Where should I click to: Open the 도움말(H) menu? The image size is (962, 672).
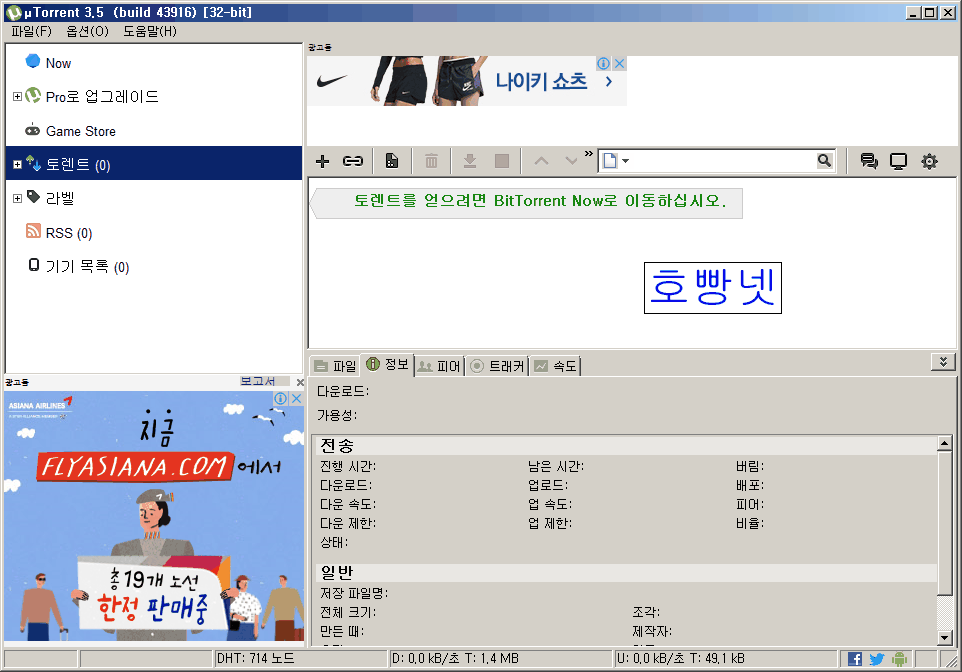pos(150,31)
